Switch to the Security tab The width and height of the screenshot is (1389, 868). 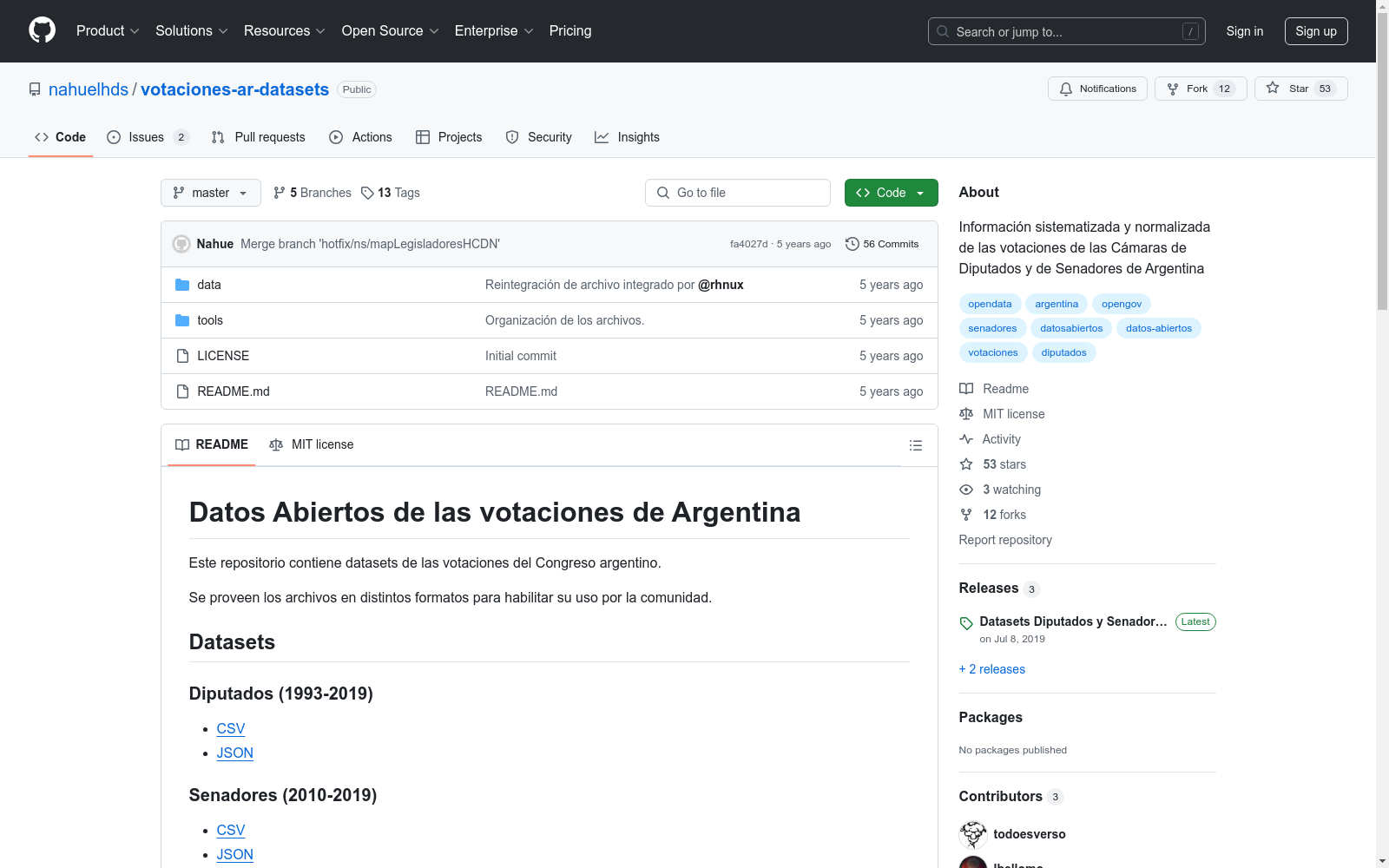[539, 137]
